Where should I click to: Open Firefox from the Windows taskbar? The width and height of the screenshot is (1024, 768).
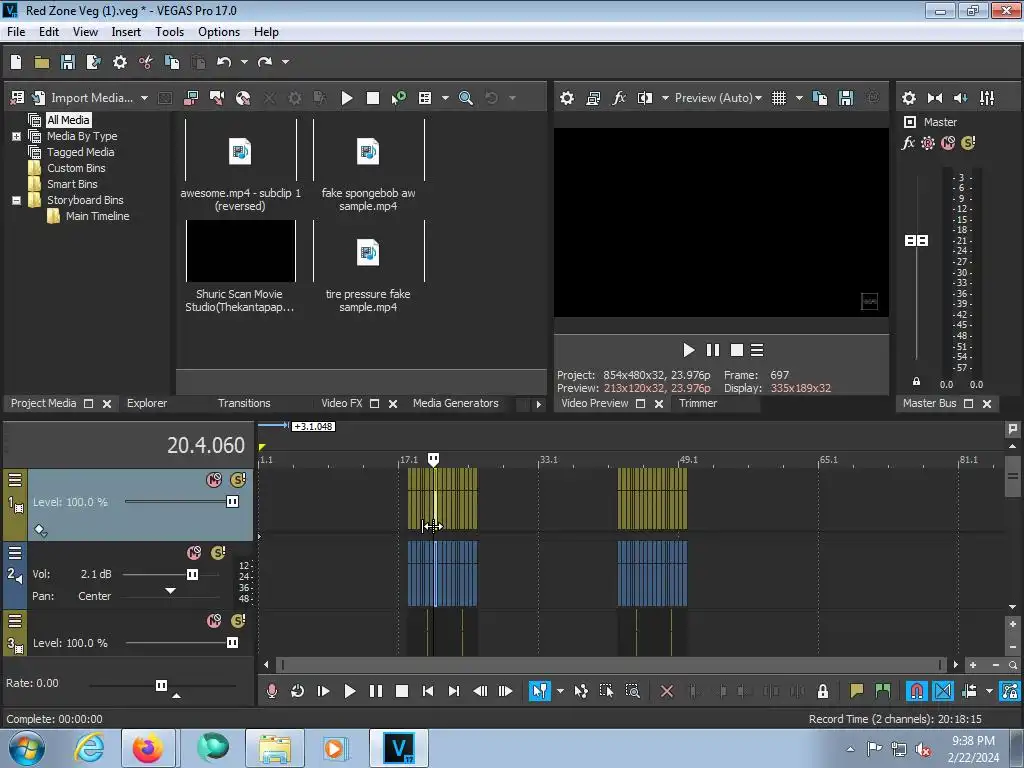click(148, 748)
